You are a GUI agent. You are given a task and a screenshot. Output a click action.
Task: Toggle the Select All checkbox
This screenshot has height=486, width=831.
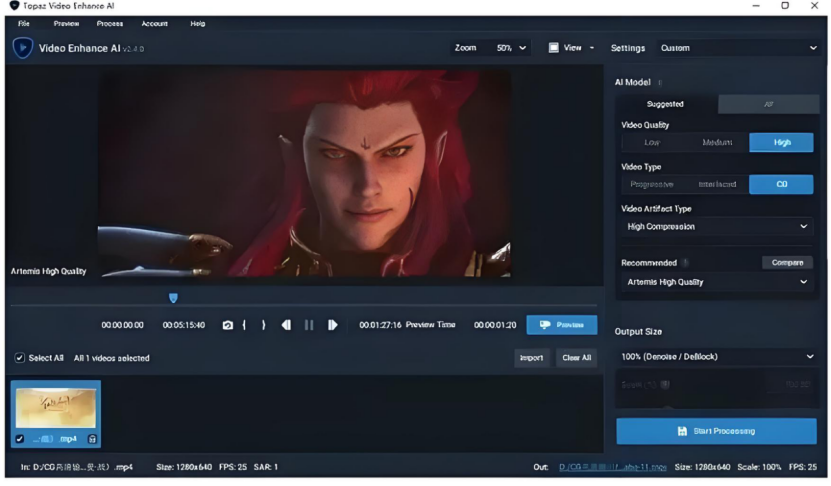coord(20,358)
